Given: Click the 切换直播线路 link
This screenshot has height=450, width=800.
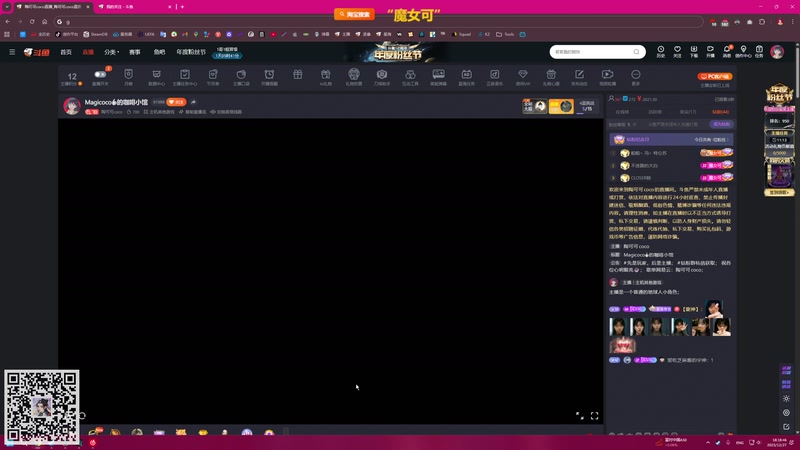Looking at the screenshot, I should click(226, 112).
